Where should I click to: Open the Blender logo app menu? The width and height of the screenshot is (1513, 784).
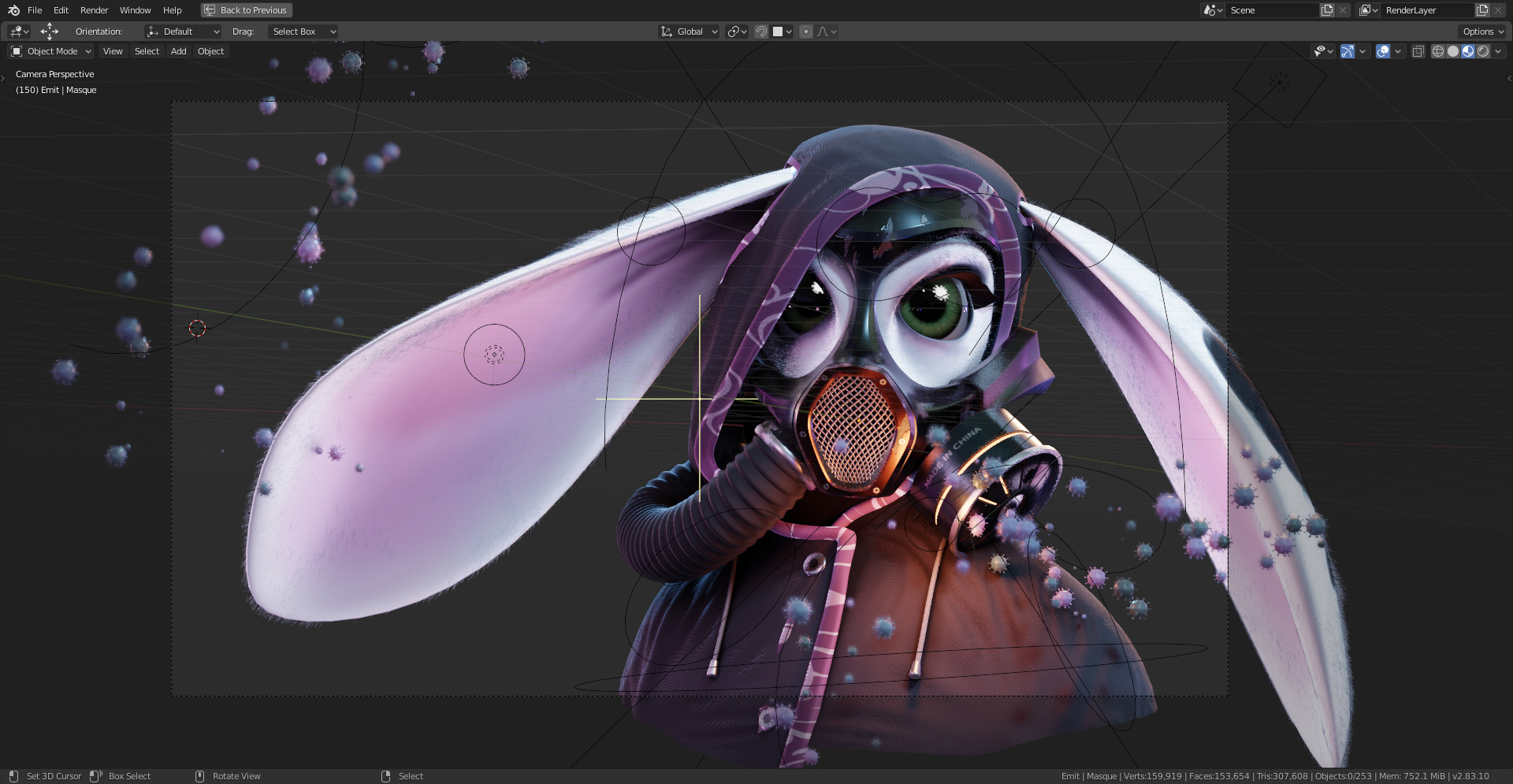click(13, 10)
